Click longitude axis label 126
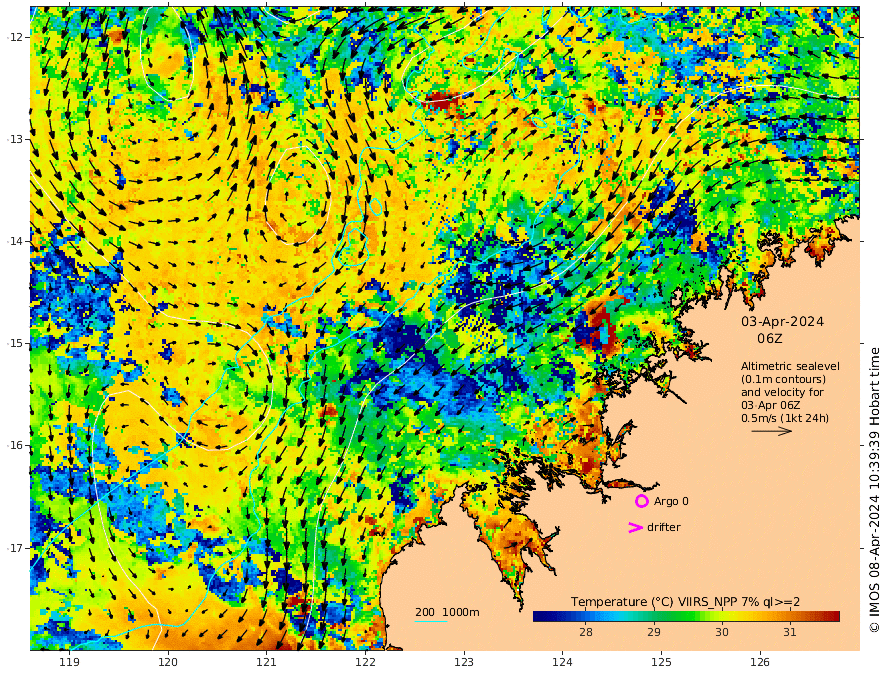This screenshot has height=680, width=880. tap(760, 662)
